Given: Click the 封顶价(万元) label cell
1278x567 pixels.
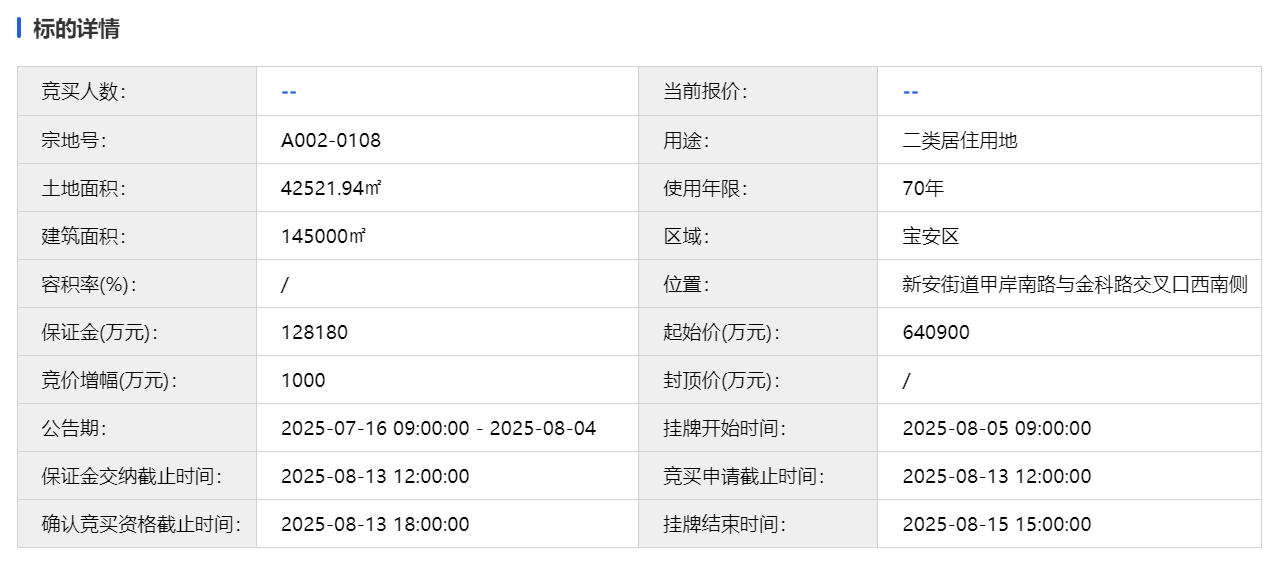Looking at the screenshot, I should (758, 380).
